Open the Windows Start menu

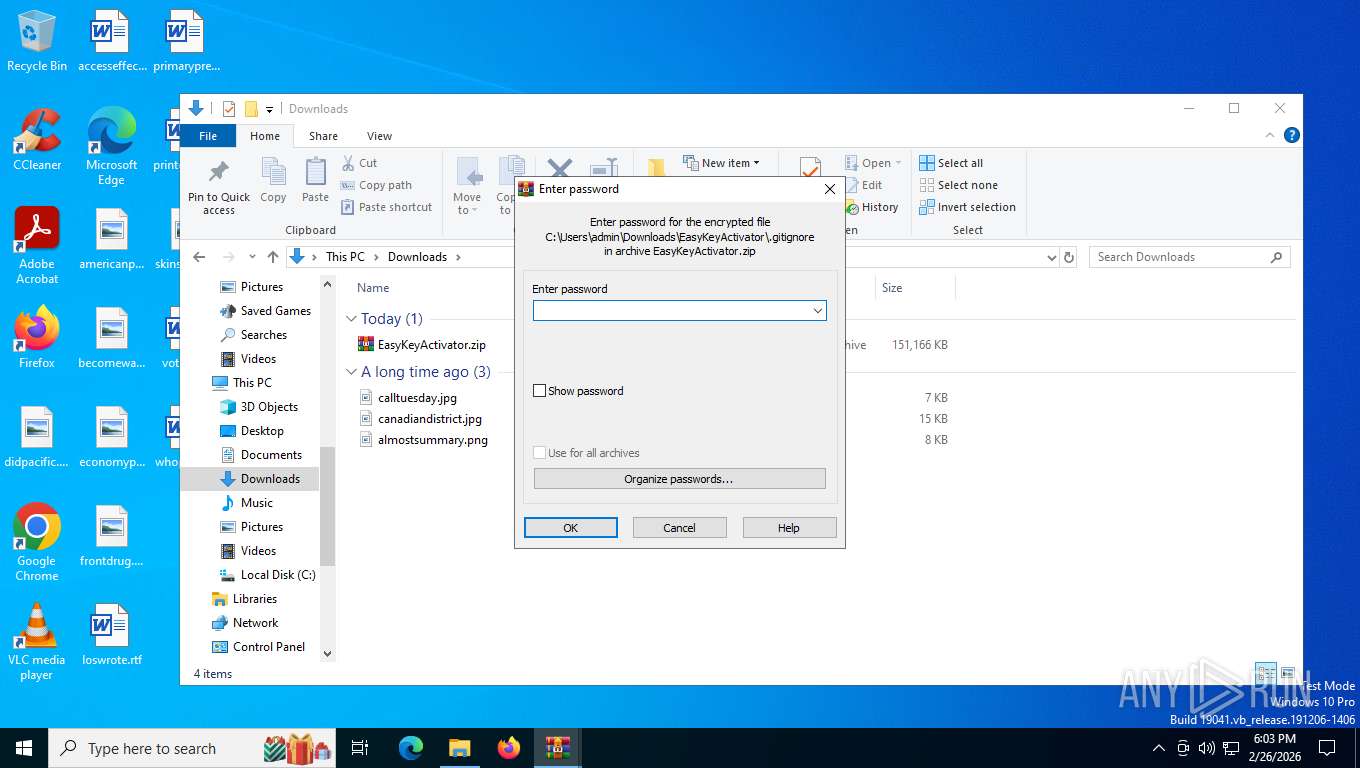pos(24,748)
